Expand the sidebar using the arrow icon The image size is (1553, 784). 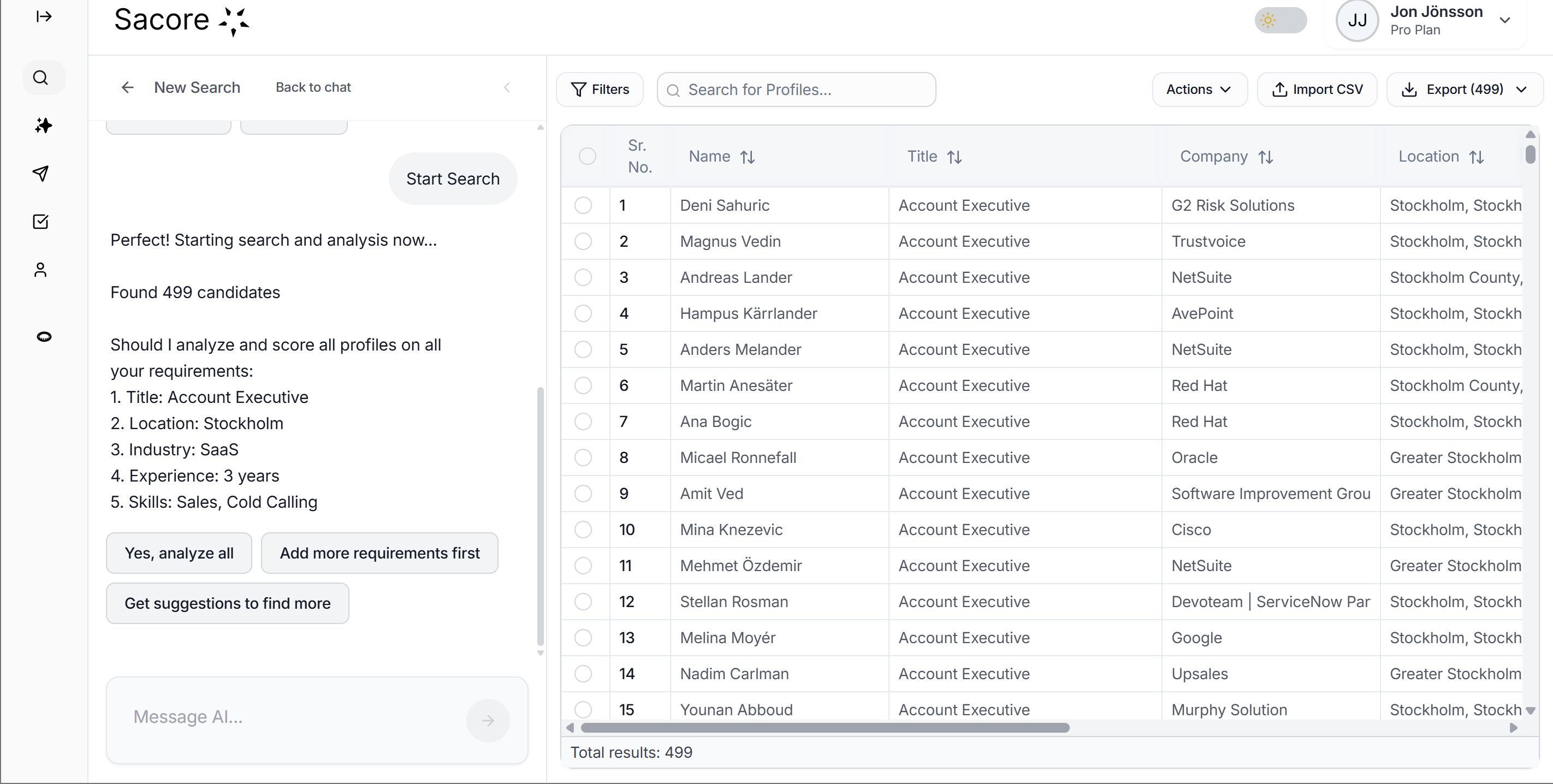pyautogui.click(x=43, y=17)
